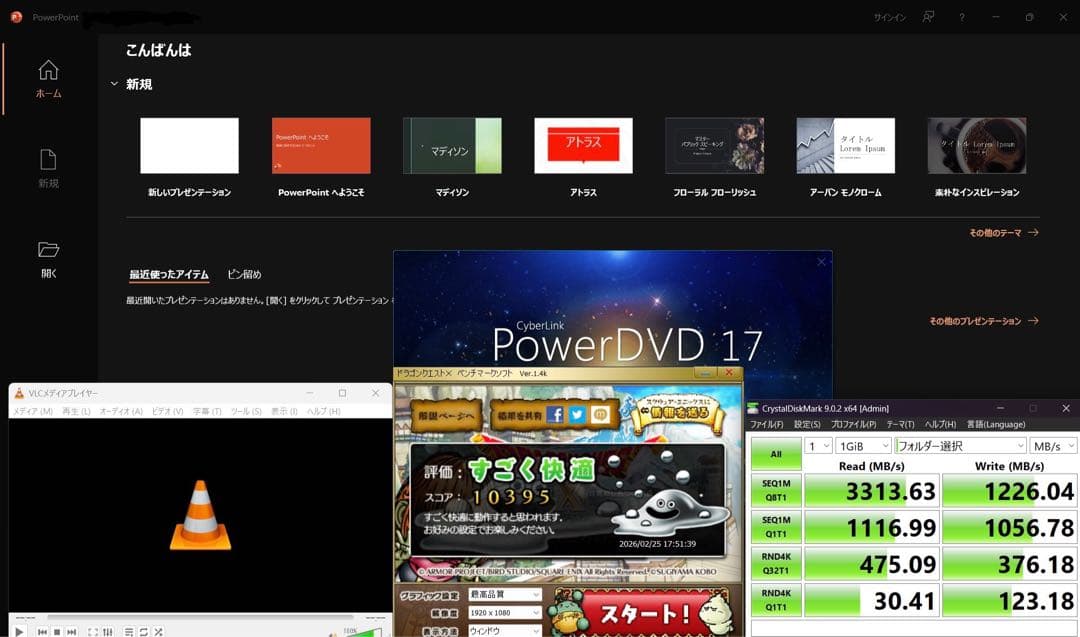This screenshot has height=637, width=1080.
Task: Open the 表示方法 ウィンドウ dropdown
Action: (505, 630)
